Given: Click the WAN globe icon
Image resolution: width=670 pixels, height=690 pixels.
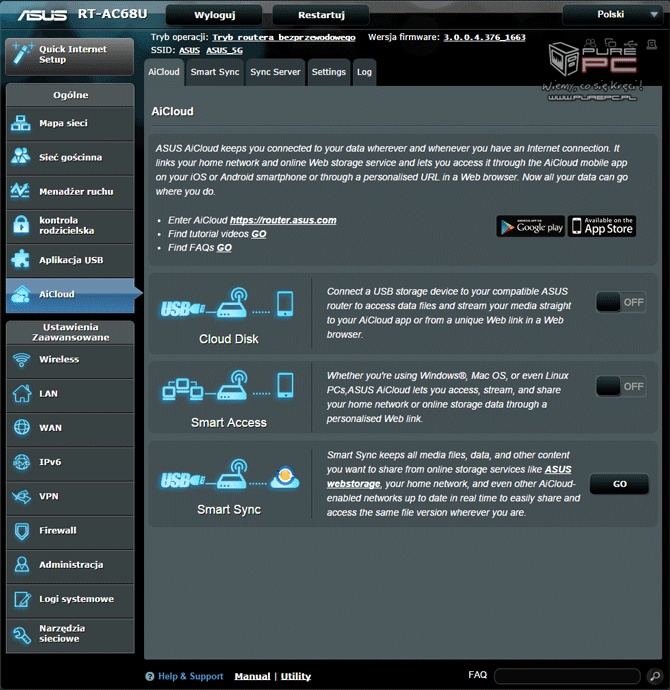Looking at the screenshot, I should [x=22, y=427].
